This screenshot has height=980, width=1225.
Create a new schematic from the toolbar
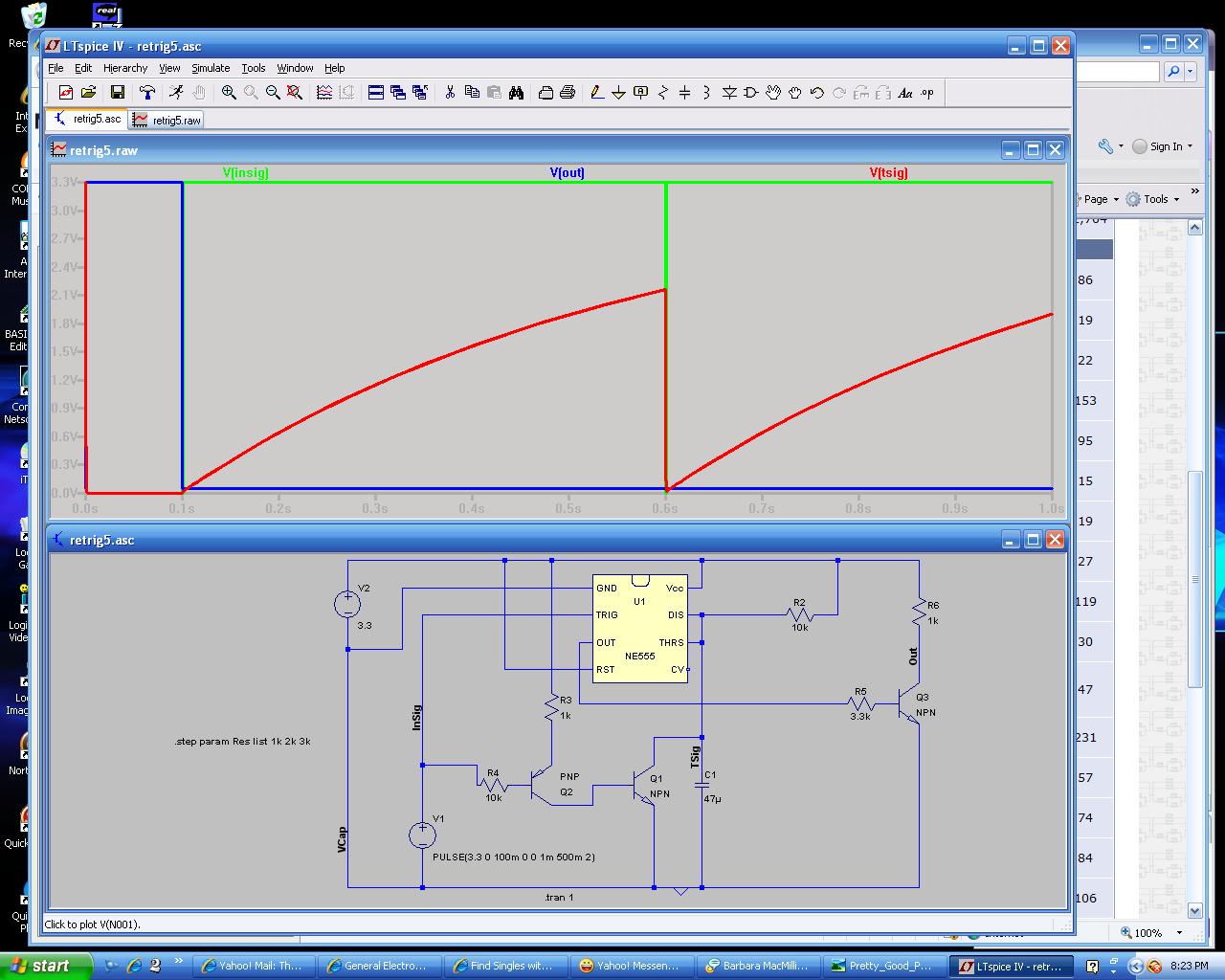65,93
